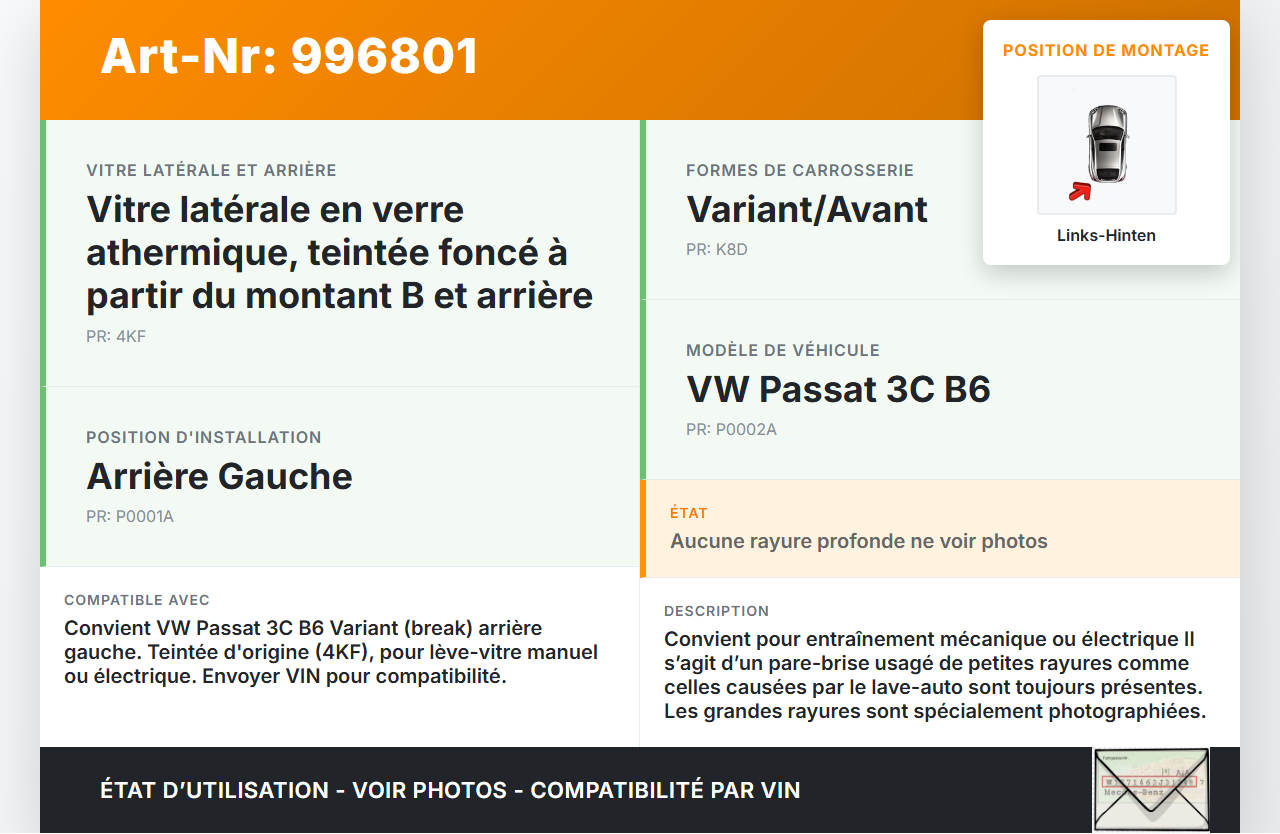Click the "DESCRIPTION" label
Viewport: 1280px width, 834px height.
(717, 611)
